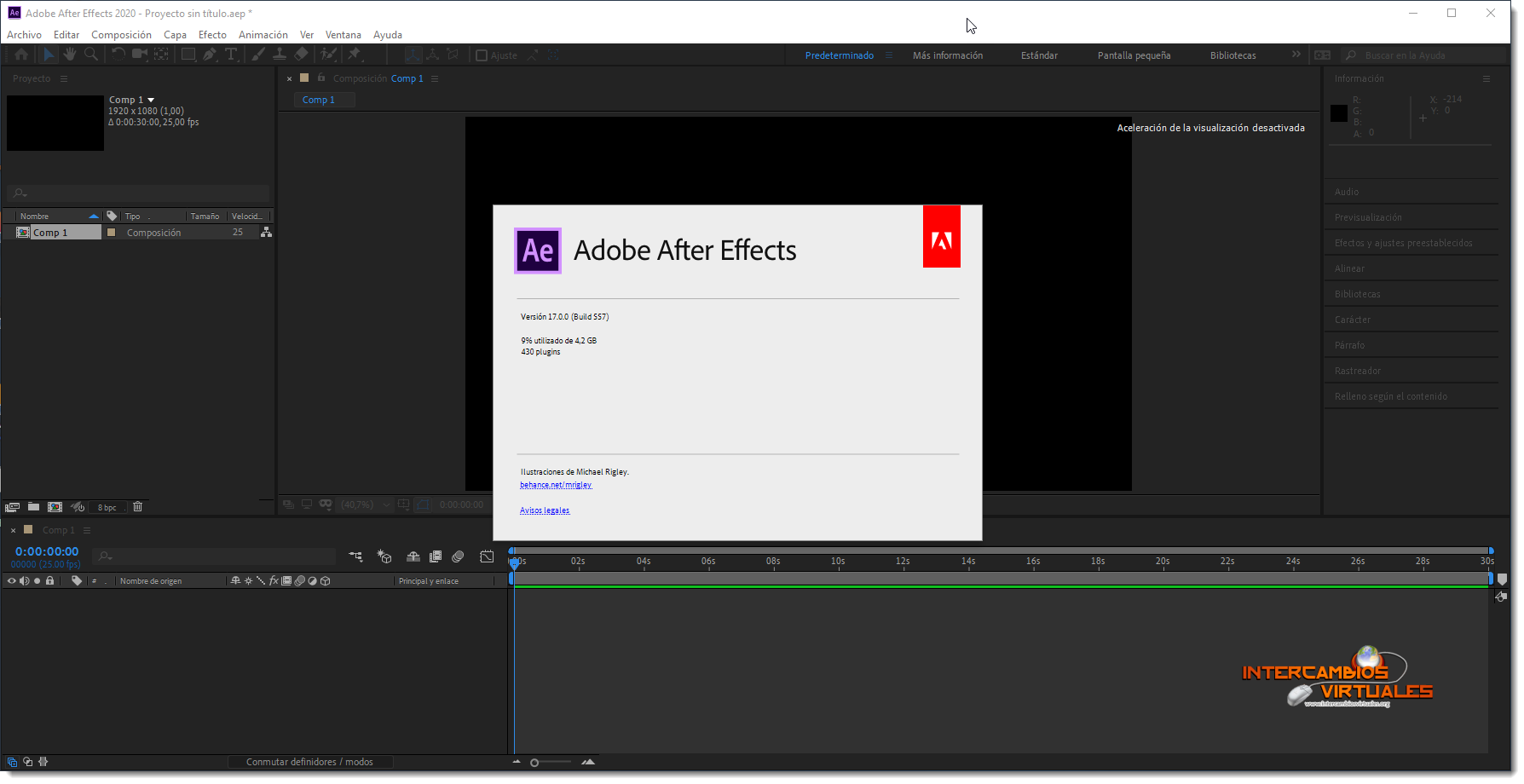Delete selected project item with trash icon

(x=137, y=507)
